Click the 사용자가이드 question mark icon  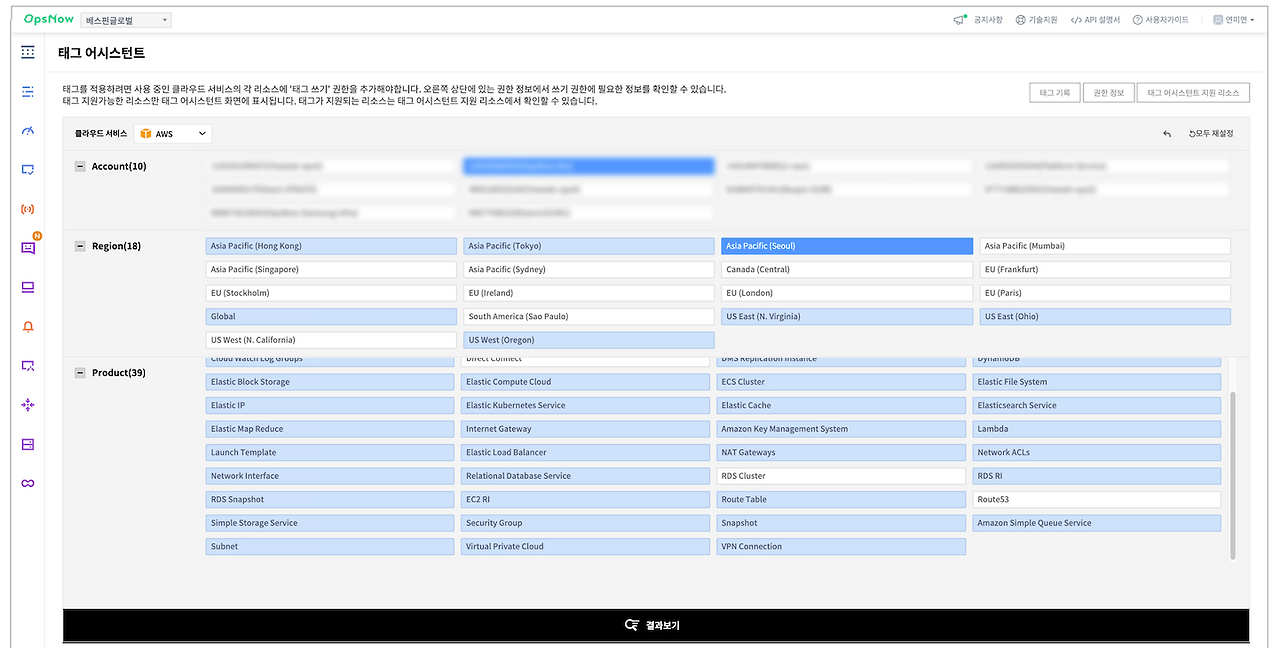coord(1138,20)
